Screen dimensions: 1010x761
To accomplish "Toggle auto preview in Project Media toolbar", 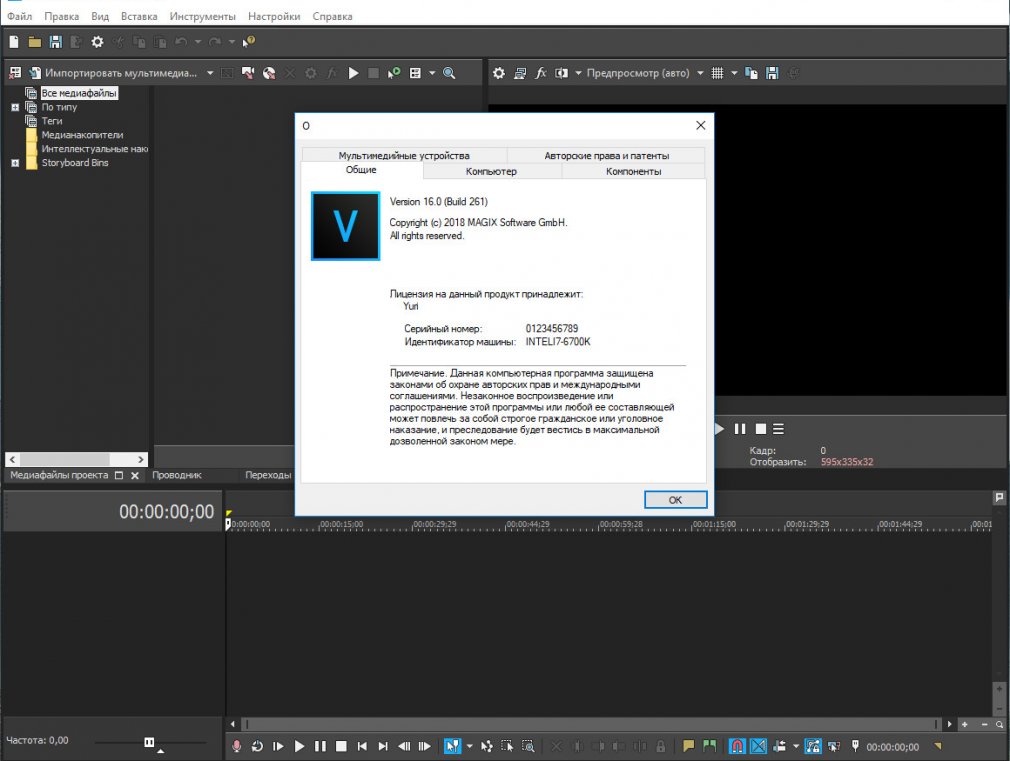I will coord(394,73).
